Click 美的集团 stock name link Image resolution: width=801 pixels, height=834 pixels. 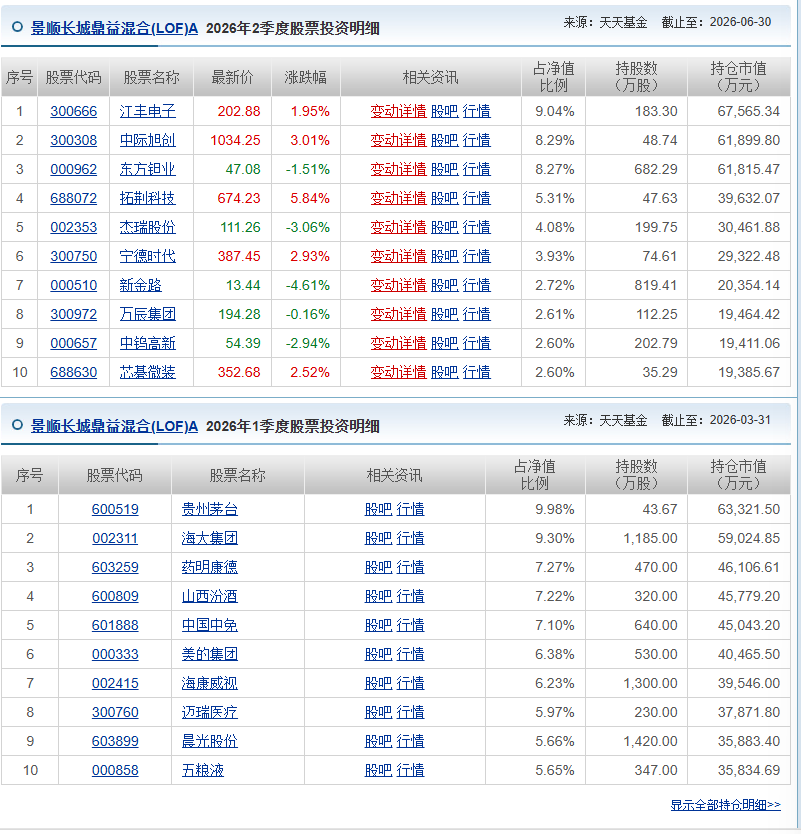pyautogui.click(x=210, y=654)
